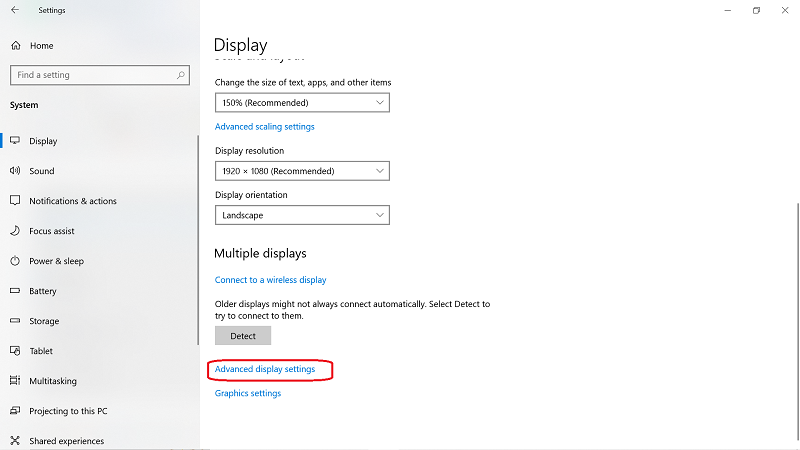Click the Home icon in the sidebar

[15, 46]
